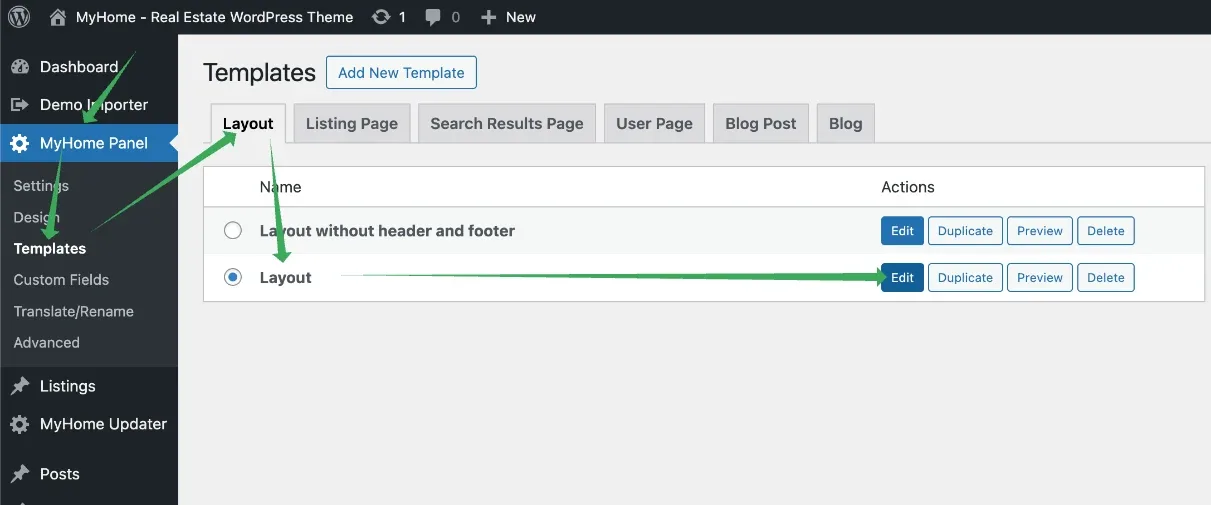Screen dimensions: 1211x505
Task: Open the Blog tab
Action: (x=845, y=123)
